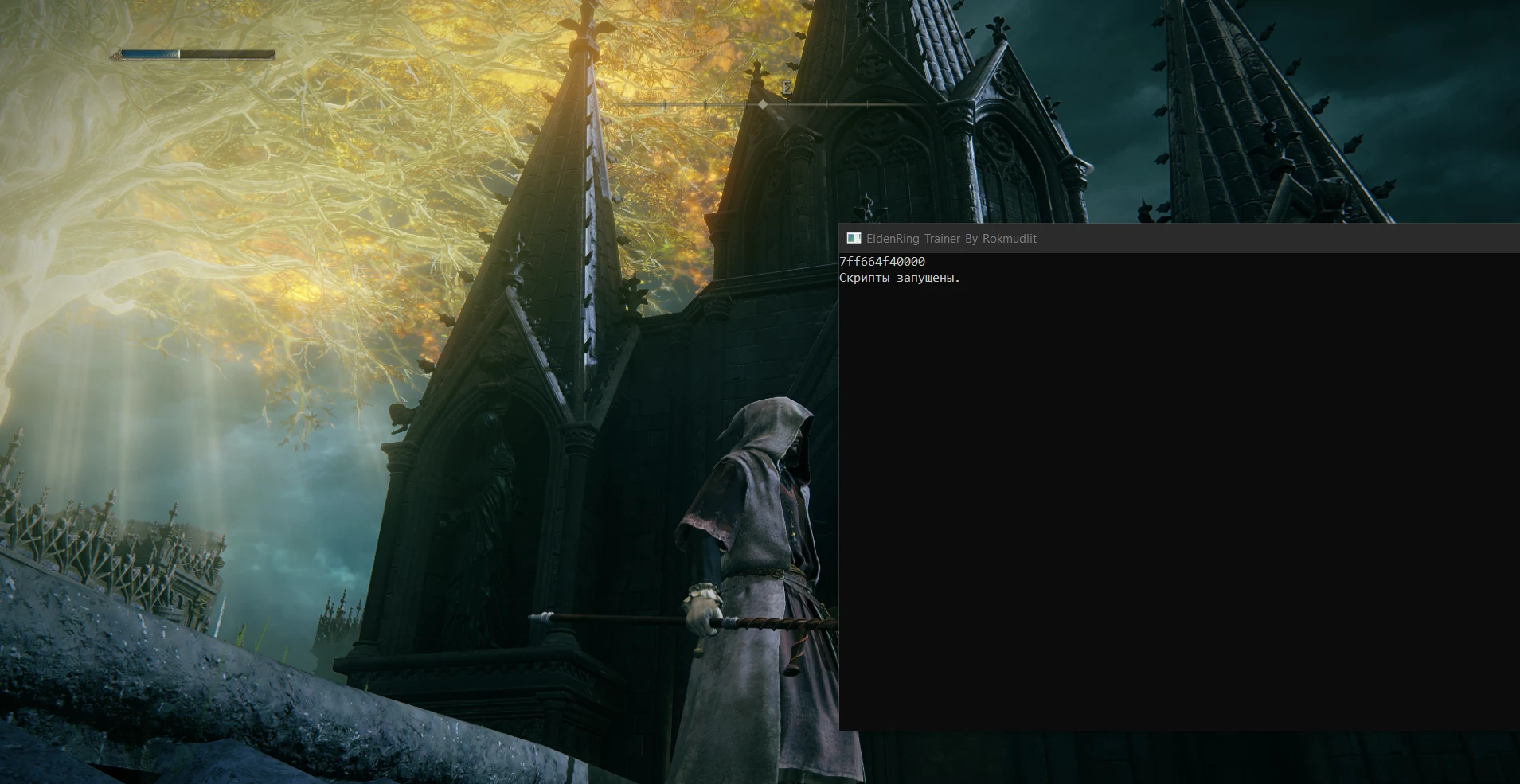Click the "Скрипты запущены." console line

900,279
